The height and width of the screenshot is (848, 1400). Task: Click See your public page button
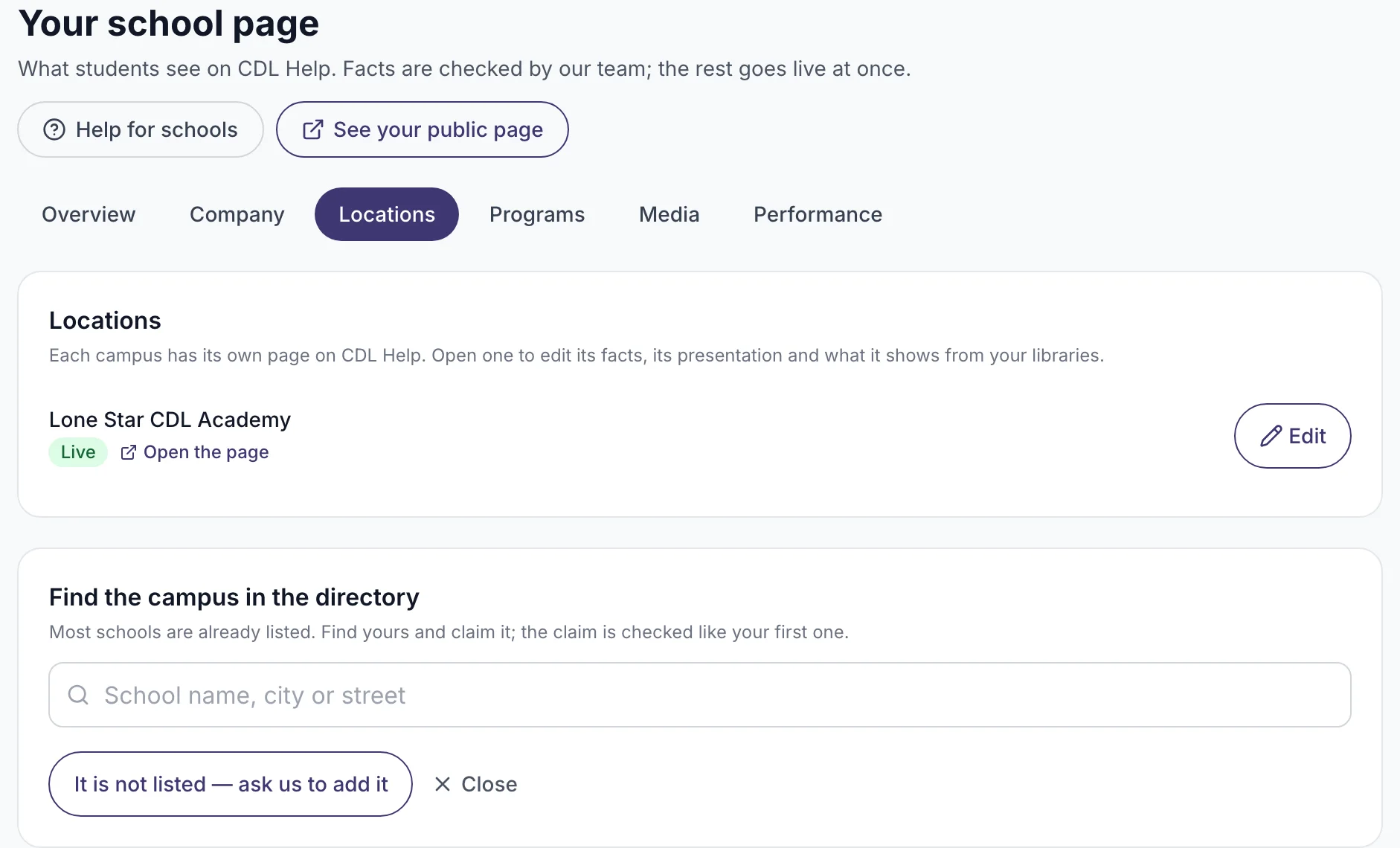(423, 129)
